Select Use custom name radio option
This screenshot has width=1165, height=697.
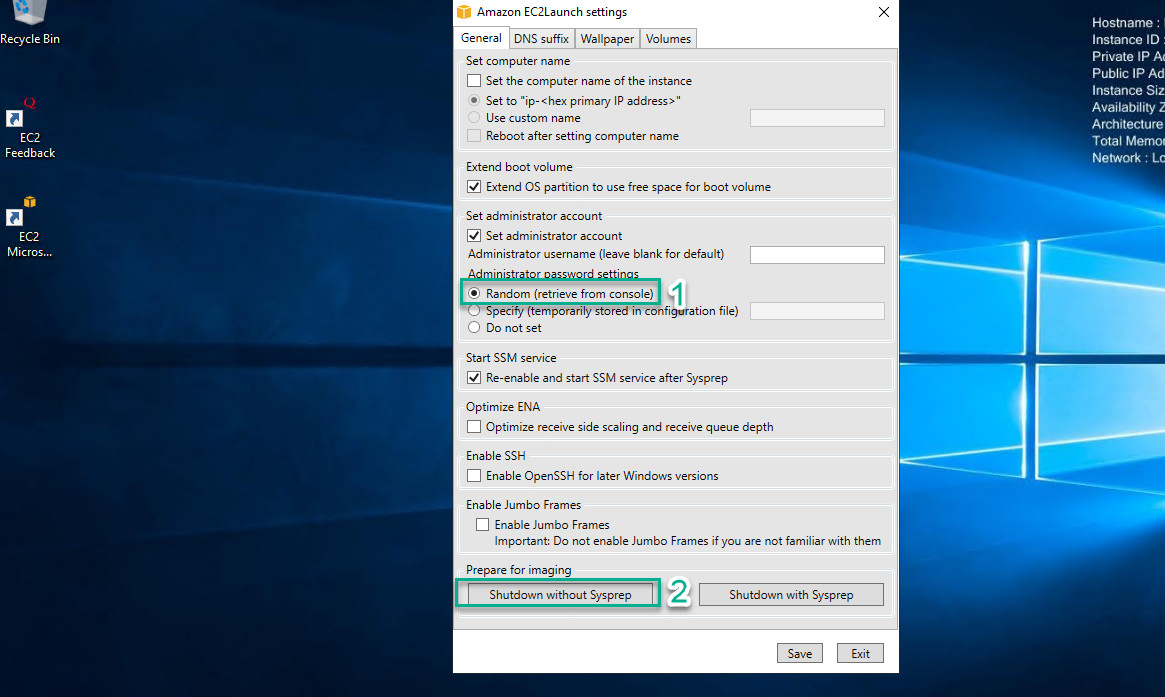[x=474, y=117]
